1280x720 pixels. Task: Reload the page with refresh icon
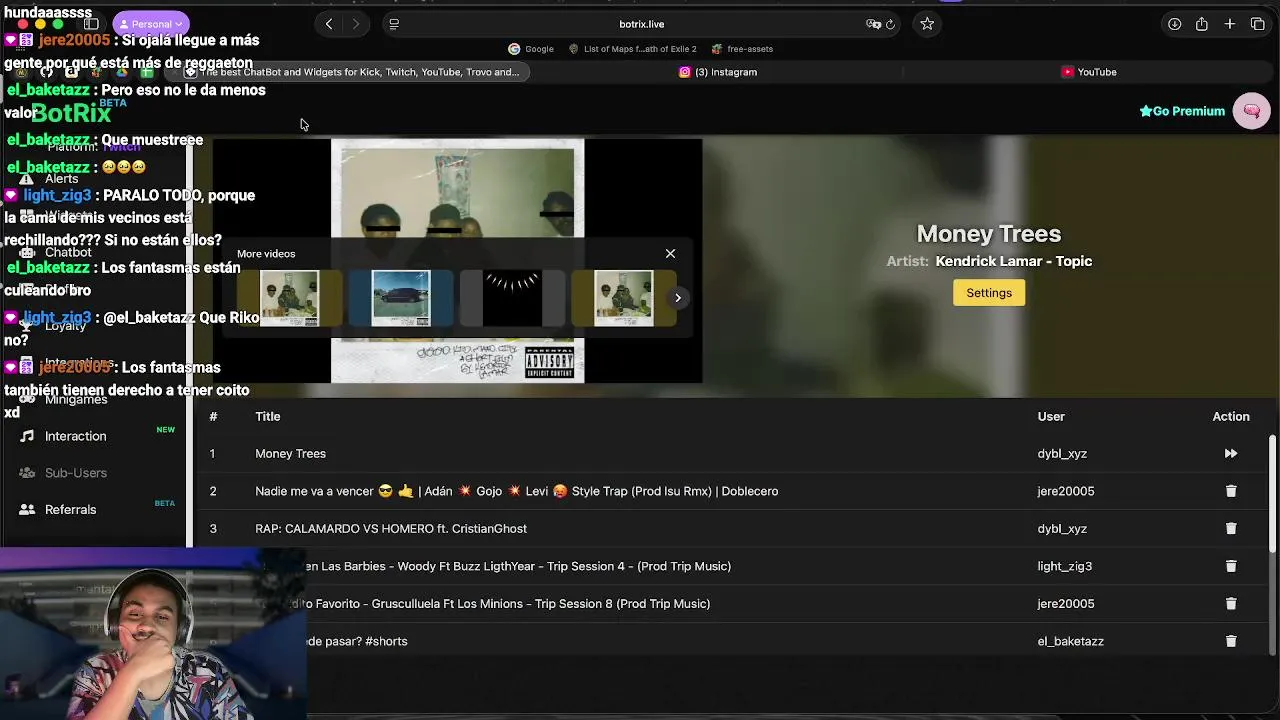(x=890, y=24)
